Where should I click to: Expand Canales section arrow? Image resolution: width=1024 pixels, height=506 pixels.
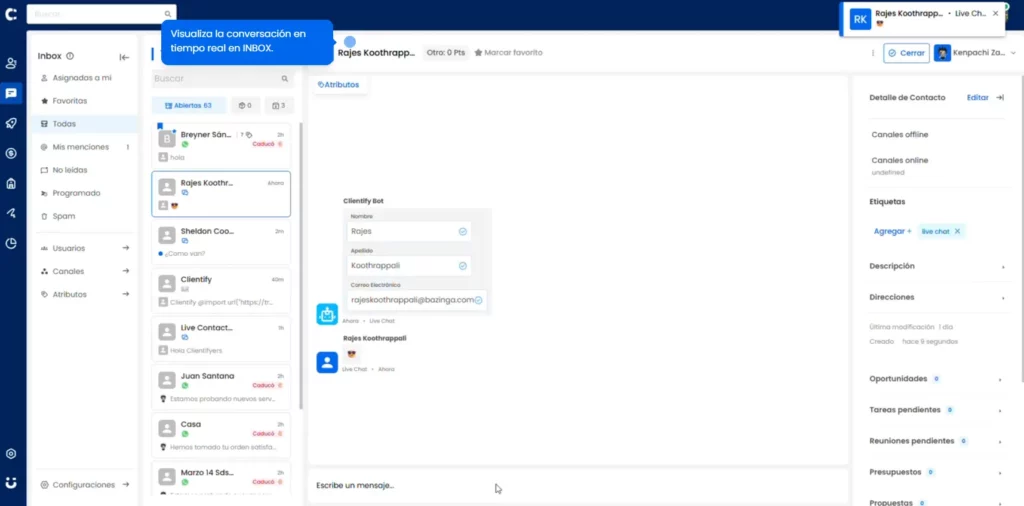(125, 271)
